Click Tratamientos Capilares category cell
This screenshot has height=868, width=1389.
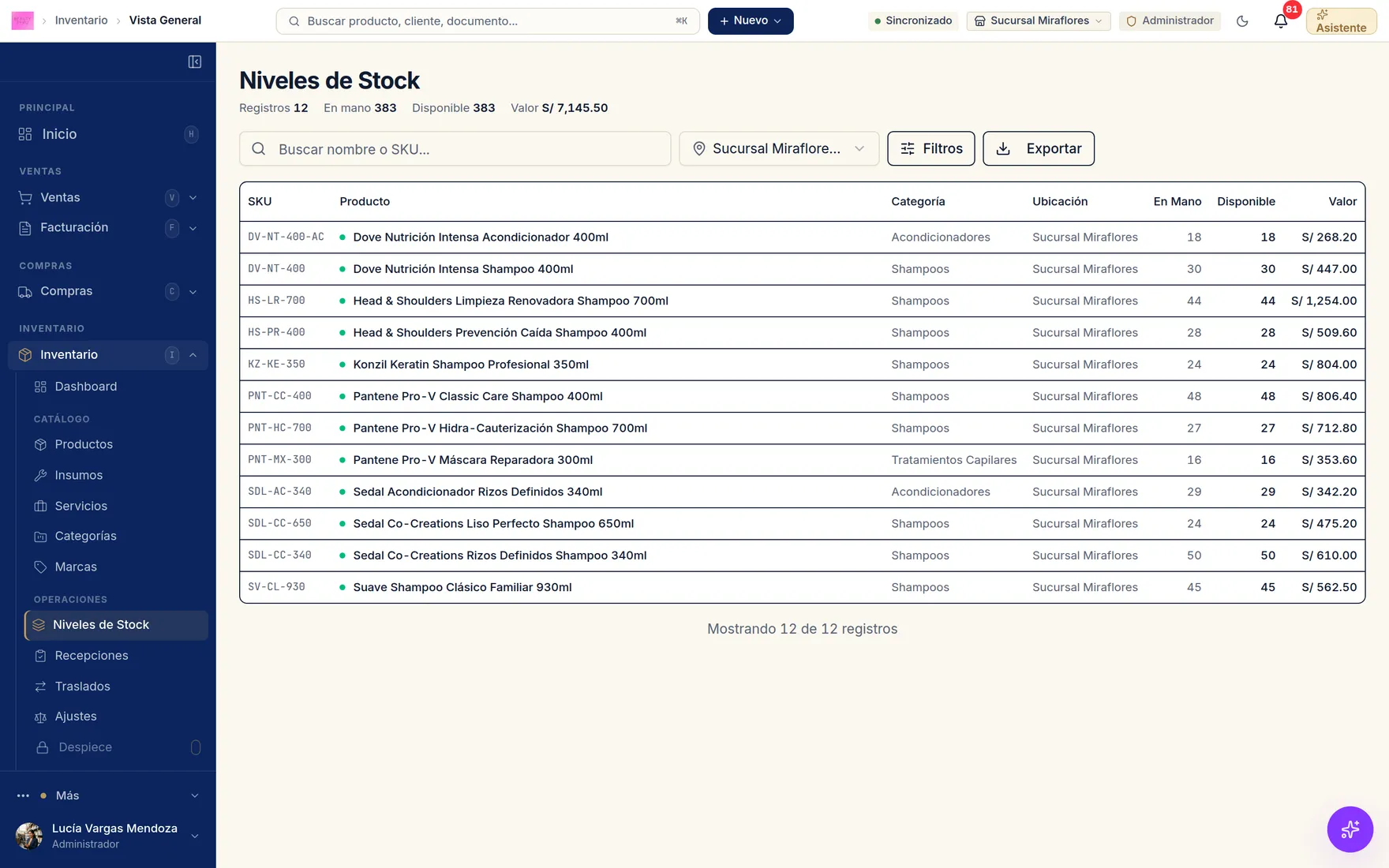[x=953, y=460]
